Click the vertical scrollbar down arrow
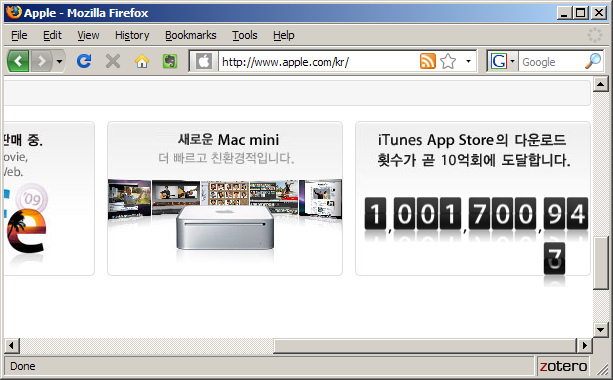This screenshot has width=613, height=380. pyautogui.click(x=600, y=330)
